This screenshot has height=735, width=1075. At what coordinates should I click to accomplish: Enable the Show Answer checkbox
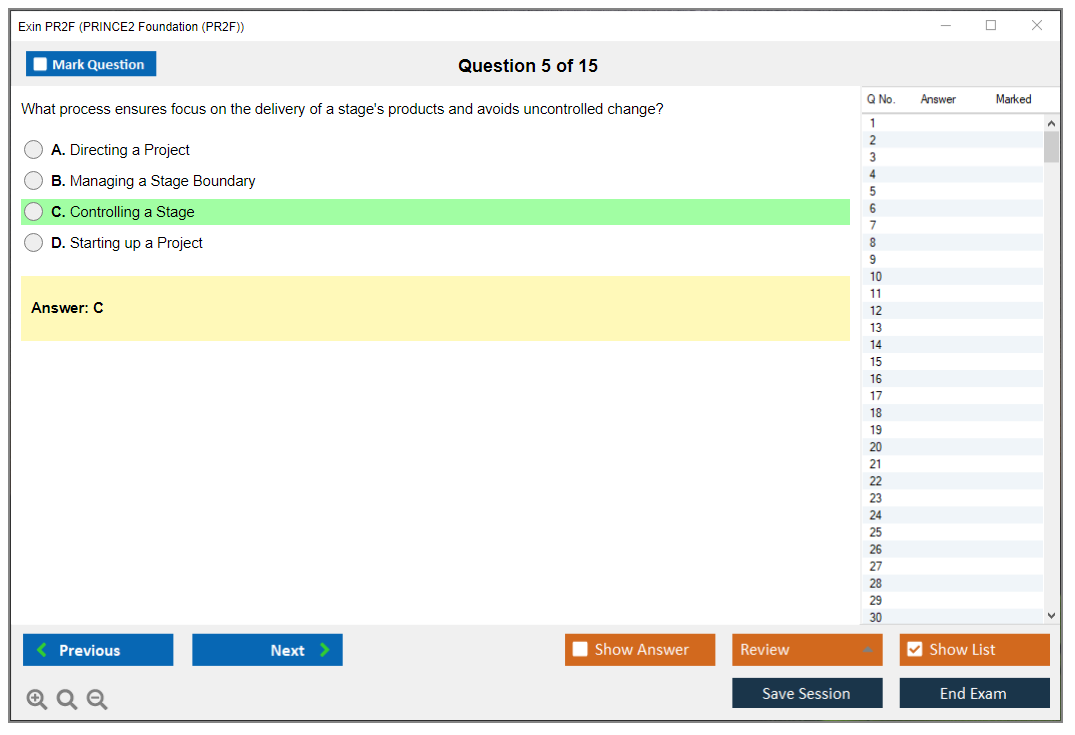[x=580, y=649]
